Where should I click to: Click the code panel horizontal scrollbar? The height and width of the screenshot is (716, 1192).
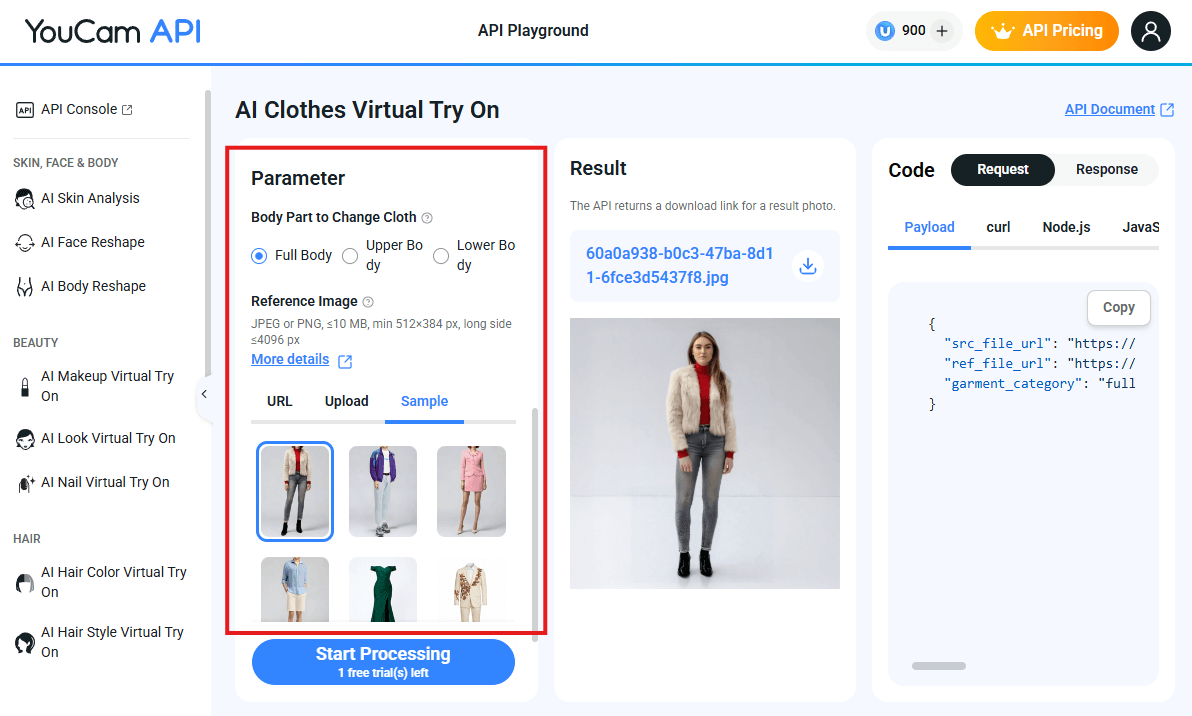(939, 666)
